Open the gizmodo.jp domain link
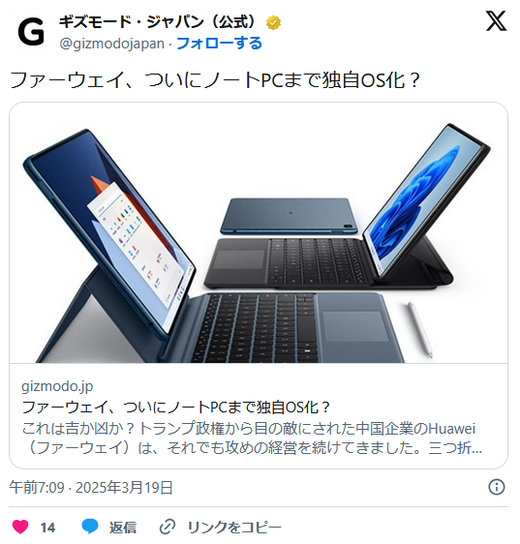The height and width of the screenshot is (544, 520). (57, 386)
